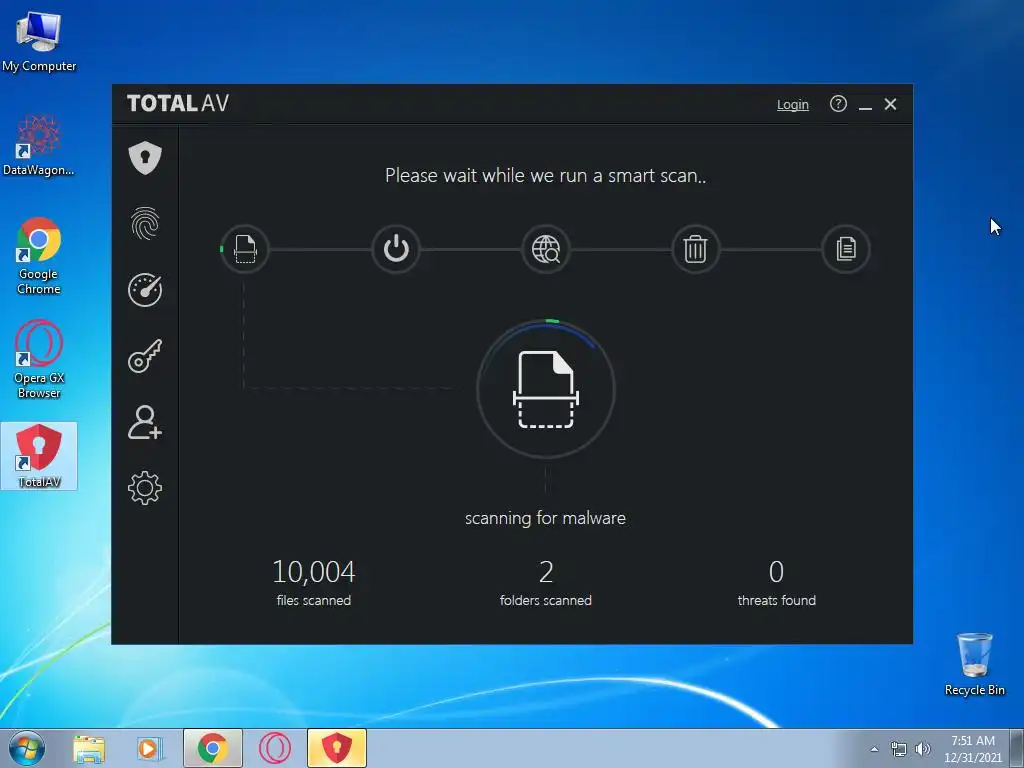Screen dimensions: 1024x768
Task: Show hidden tray icons arrow
Action: click(874, 749)
